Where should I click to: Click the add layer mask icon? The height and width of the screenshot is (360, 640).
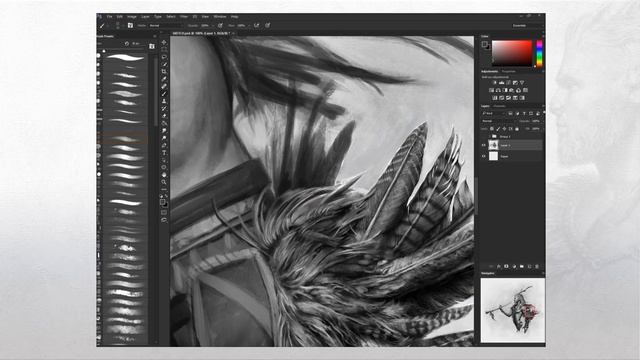tap(506, 267)
